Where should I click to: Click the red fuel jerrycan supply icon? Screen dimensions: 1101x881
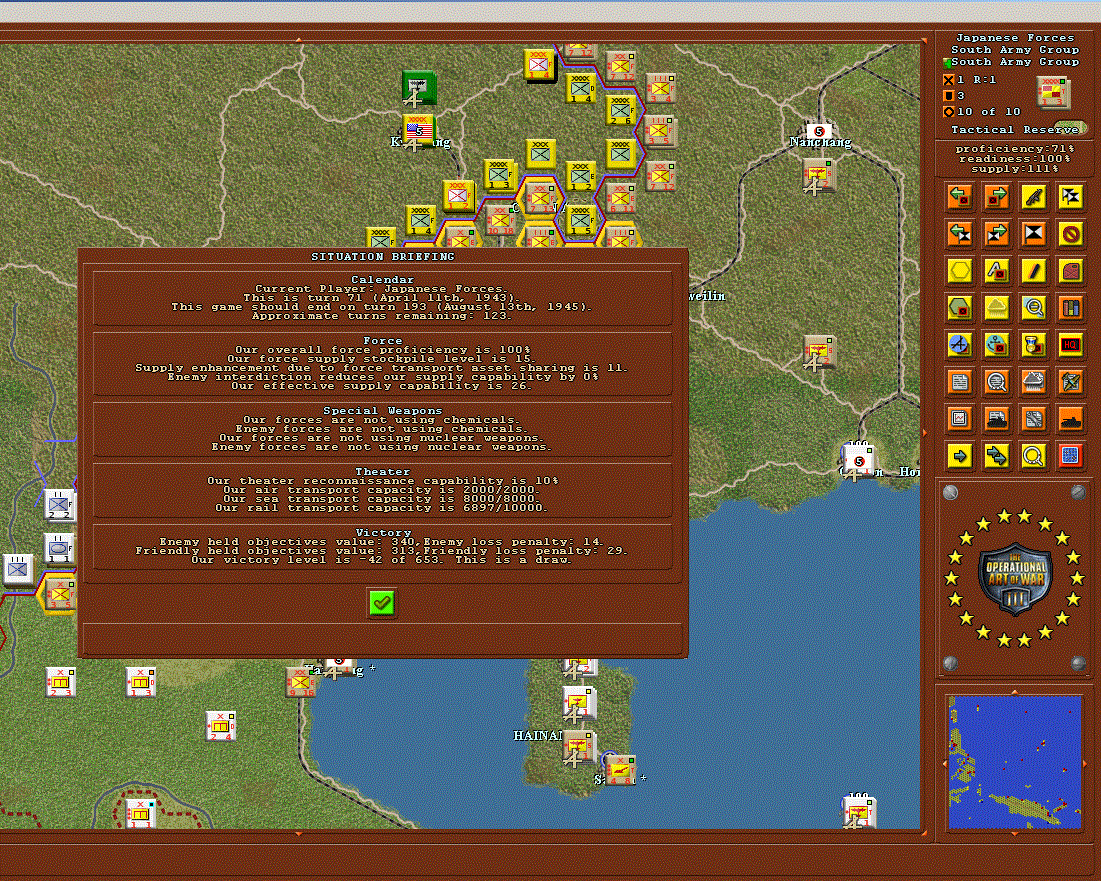[1071, 271]
